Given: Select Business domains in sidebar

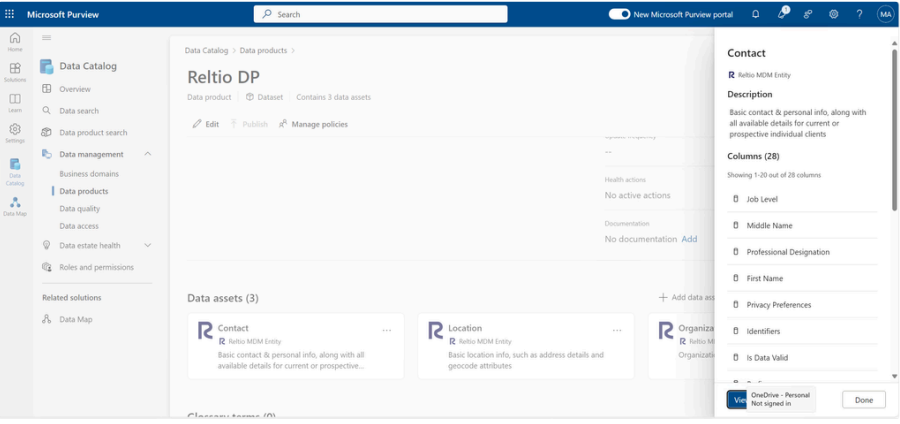Looking at the screenshot, I should pos(89,174).
